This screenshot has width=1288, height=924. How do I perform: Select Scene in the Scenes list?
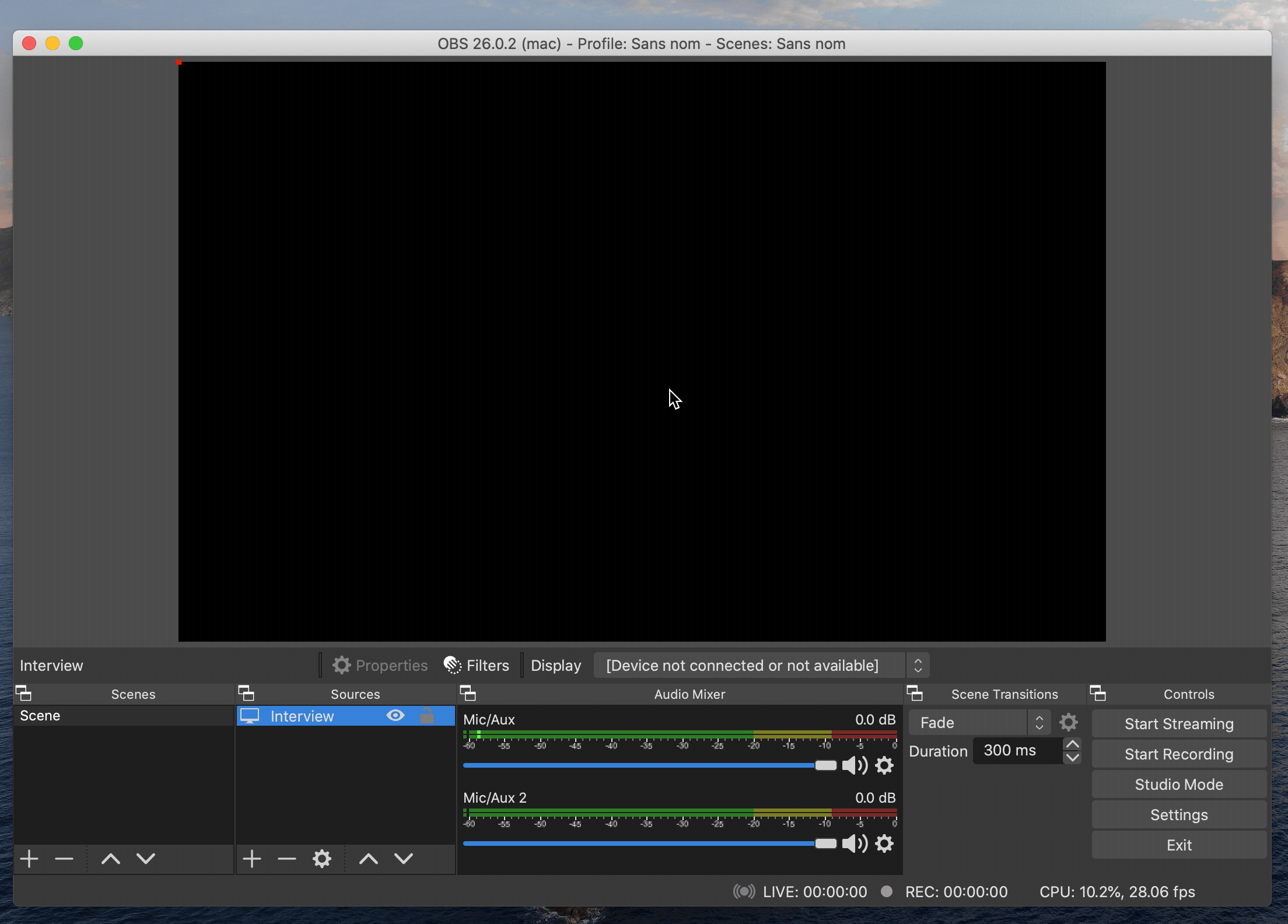click(x=40, y=716)
